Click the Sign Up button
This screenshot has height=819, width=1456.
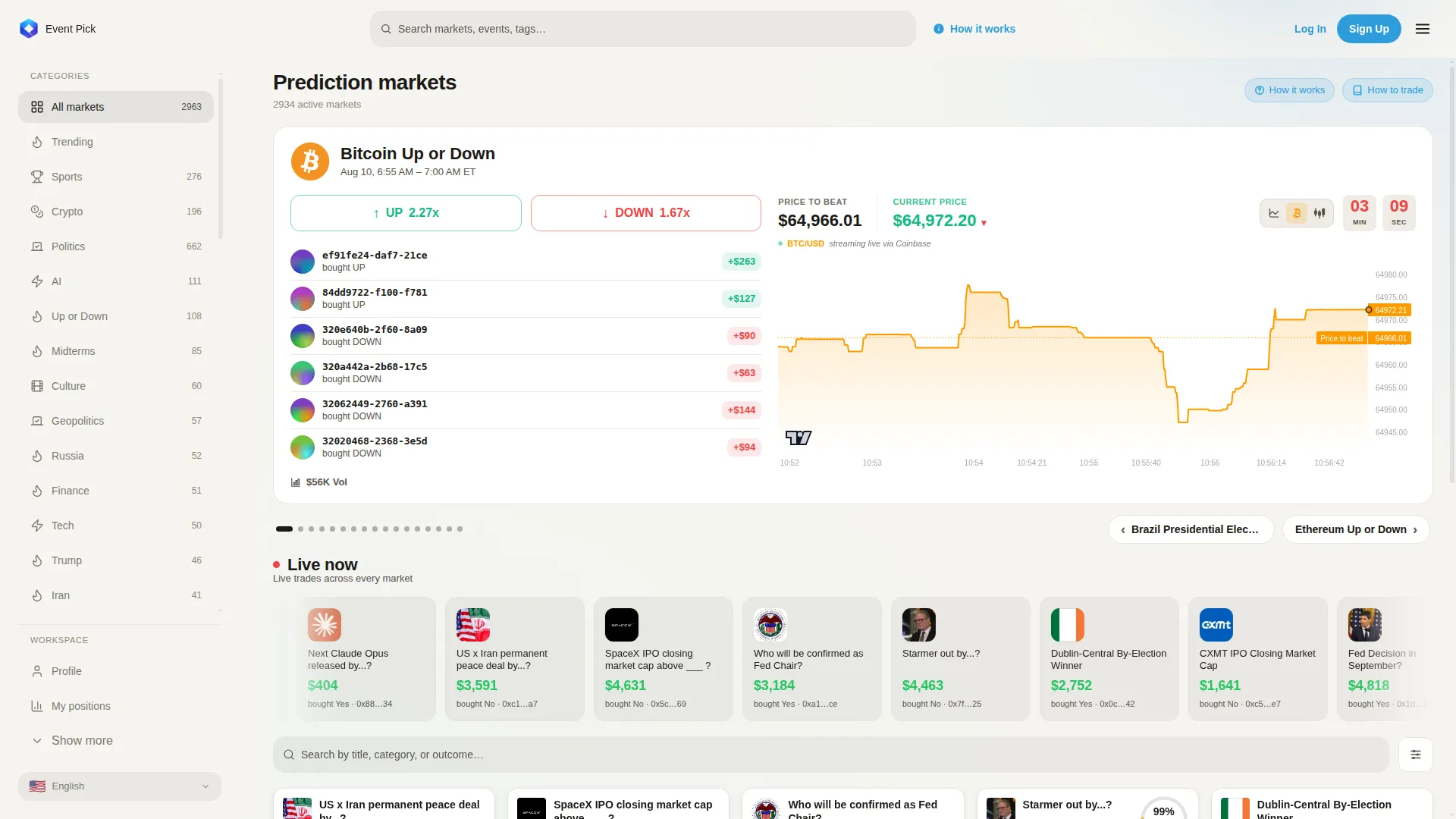tap(1369, 29)
